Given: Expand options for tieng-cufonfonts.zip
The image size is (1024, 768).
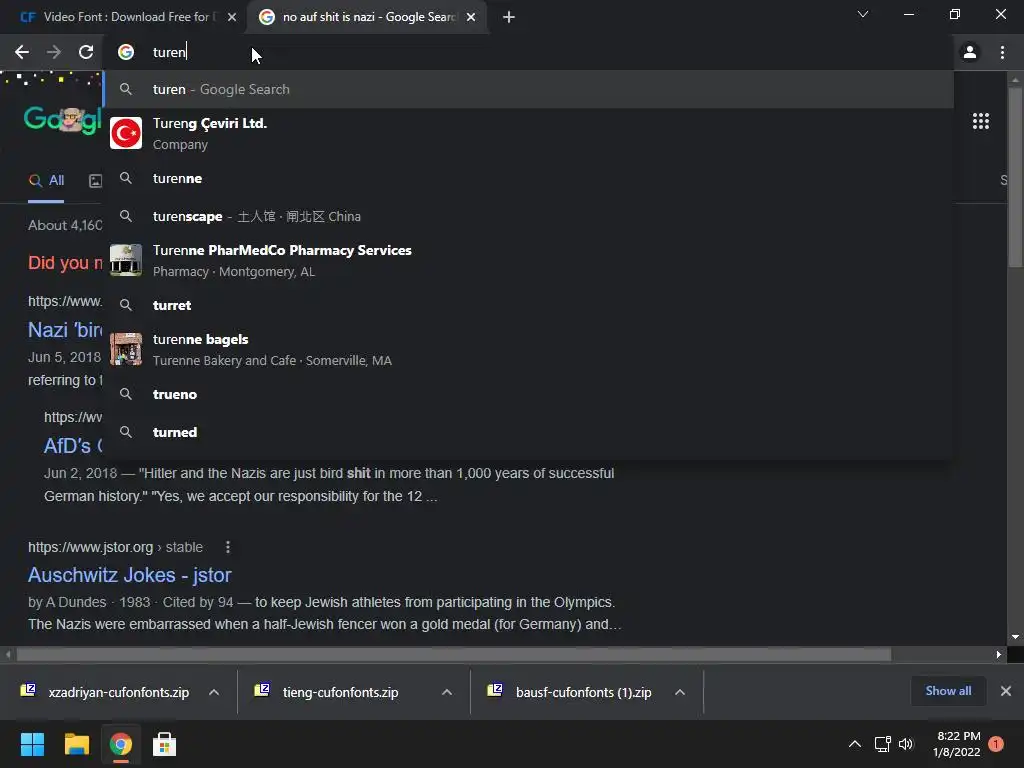Looking at the screenshot, I should (x=447, y=692).
